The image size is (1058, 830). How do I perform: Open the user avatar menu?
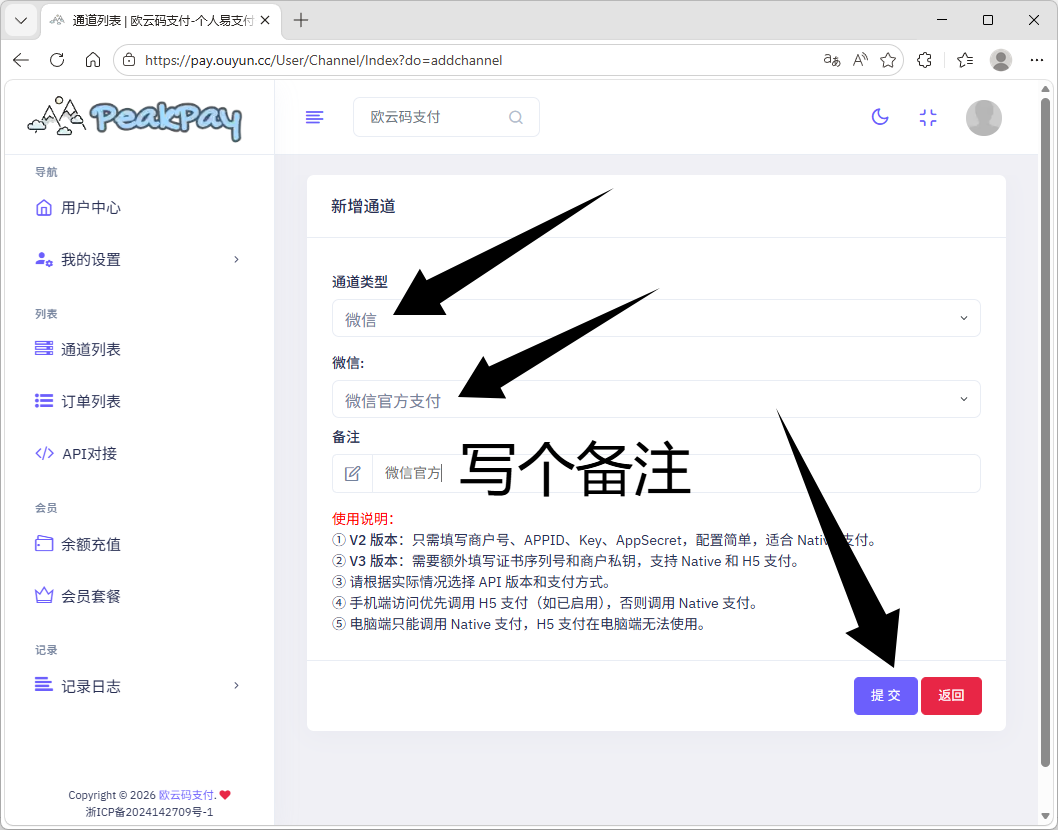point(983,117)
